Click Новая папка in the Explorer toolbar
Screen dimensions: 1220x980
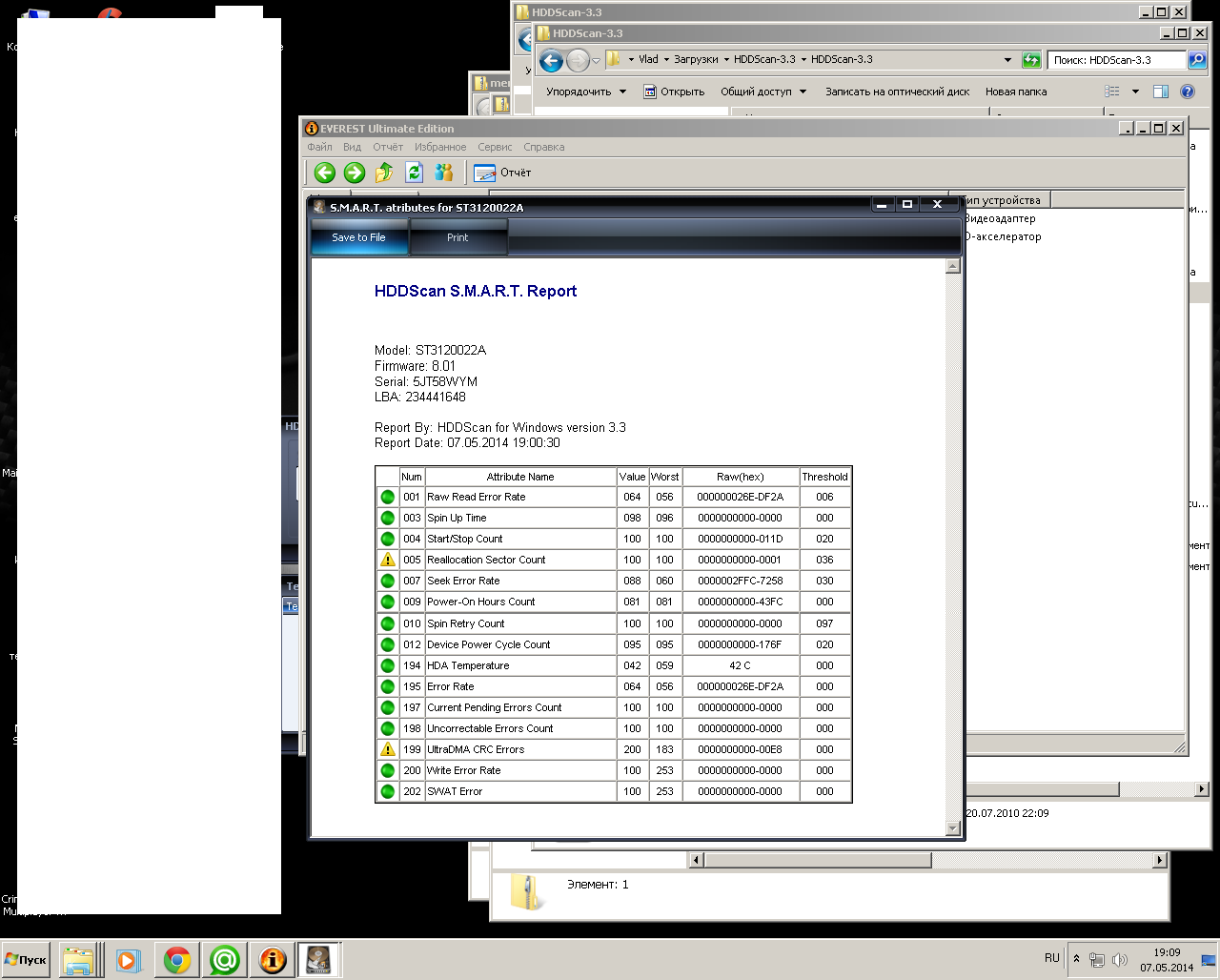pos(1016,92)
